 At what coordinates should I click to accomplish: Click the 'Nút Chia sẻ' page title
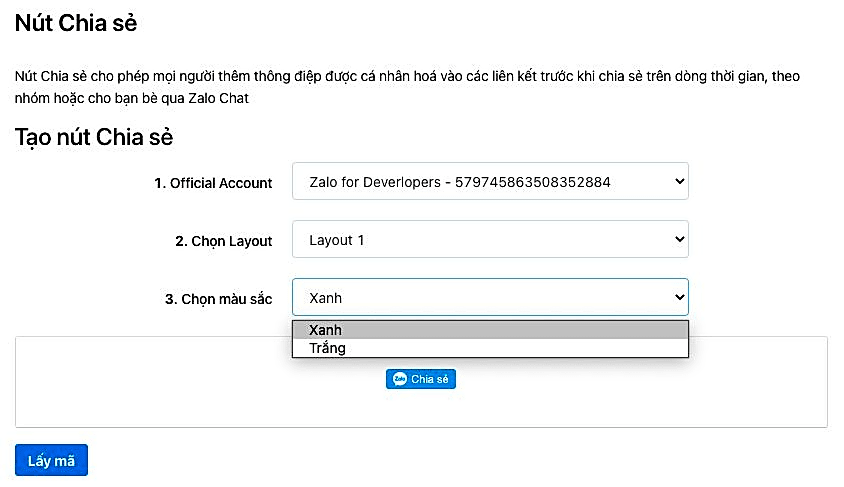[x=76, y=23]
